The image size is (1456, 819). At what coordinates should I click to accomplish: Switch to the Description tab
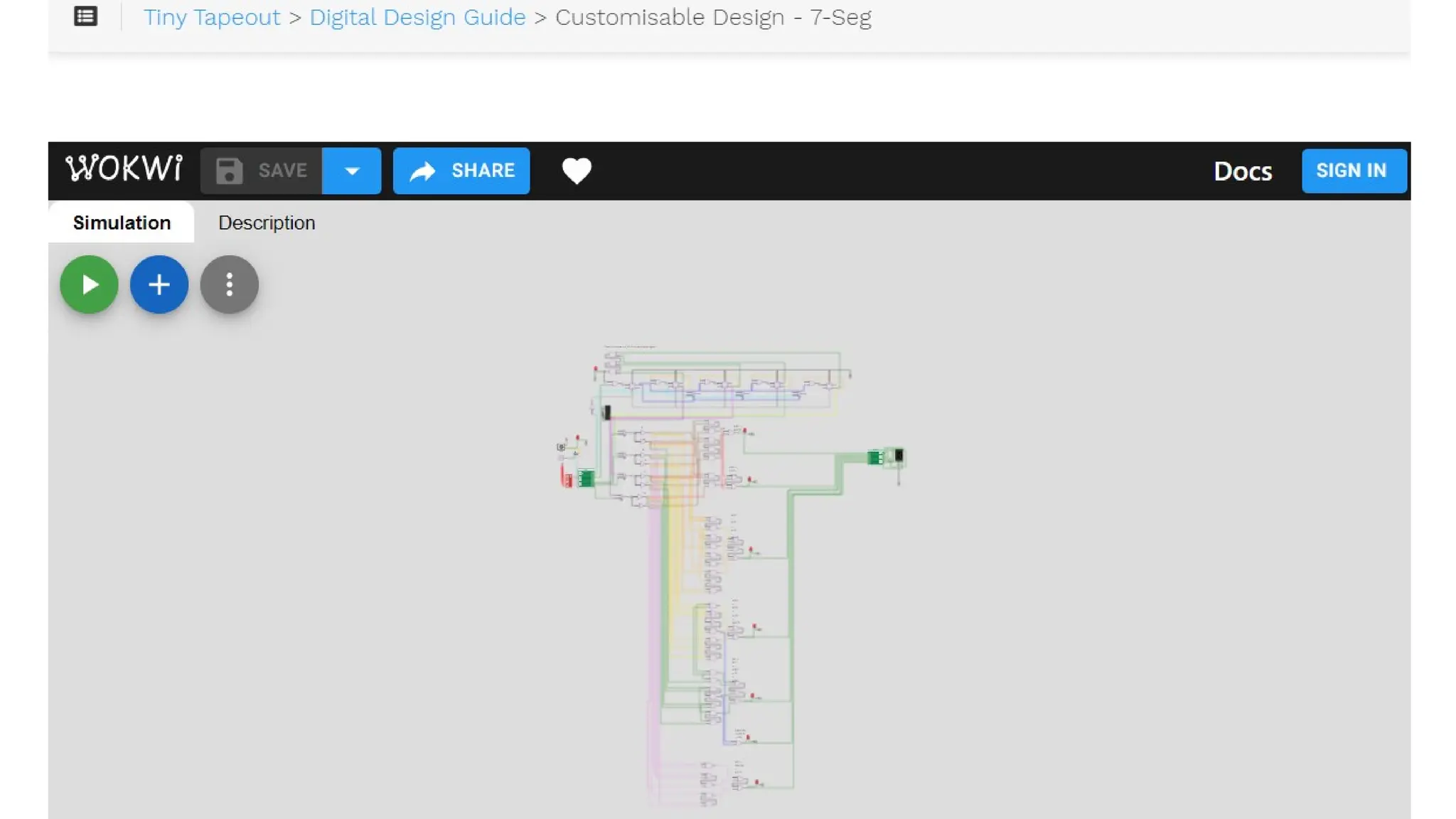[266, 223]
